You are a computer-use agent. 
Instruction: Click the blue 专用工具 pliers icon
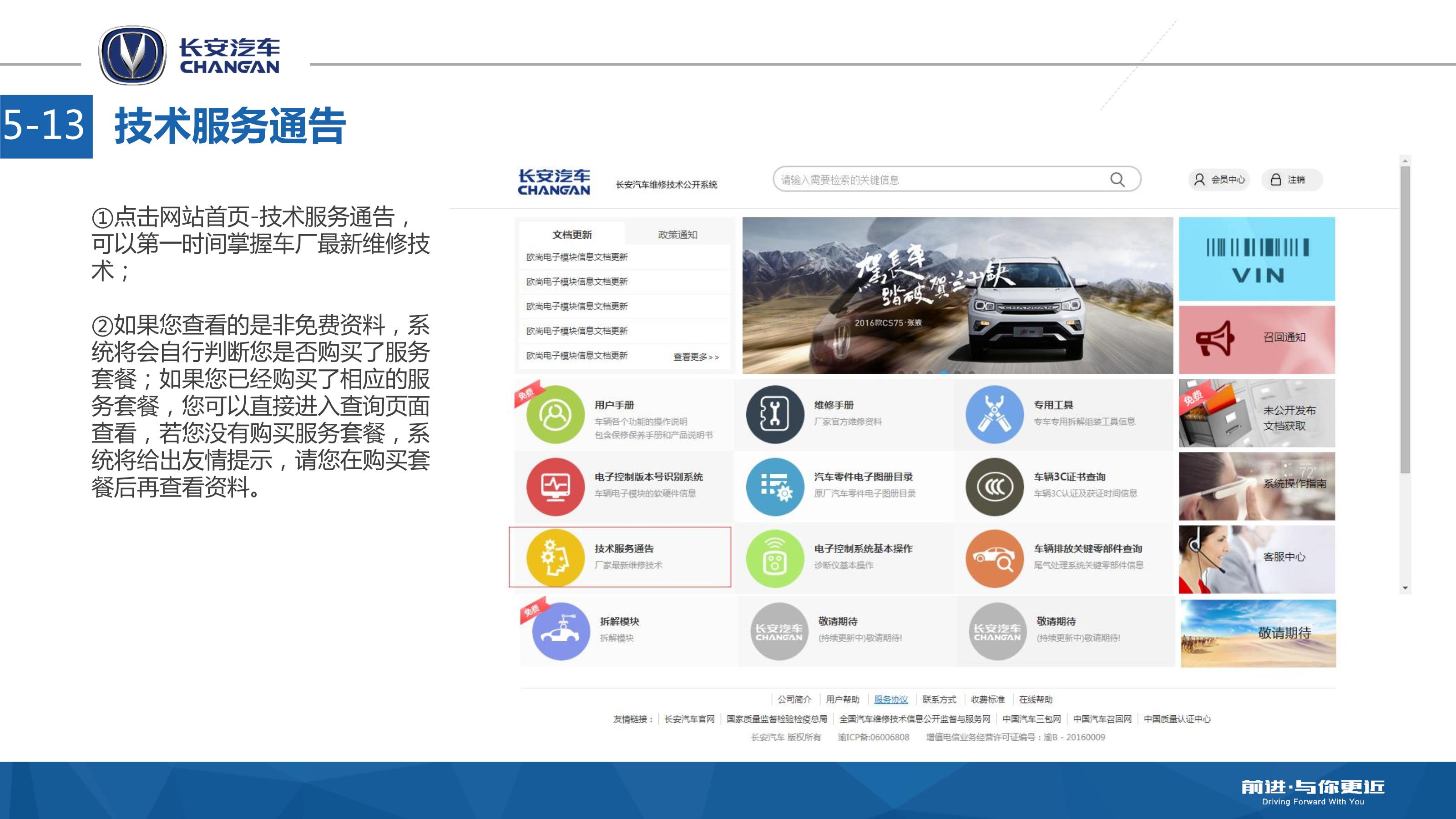[x=994, y=415]
